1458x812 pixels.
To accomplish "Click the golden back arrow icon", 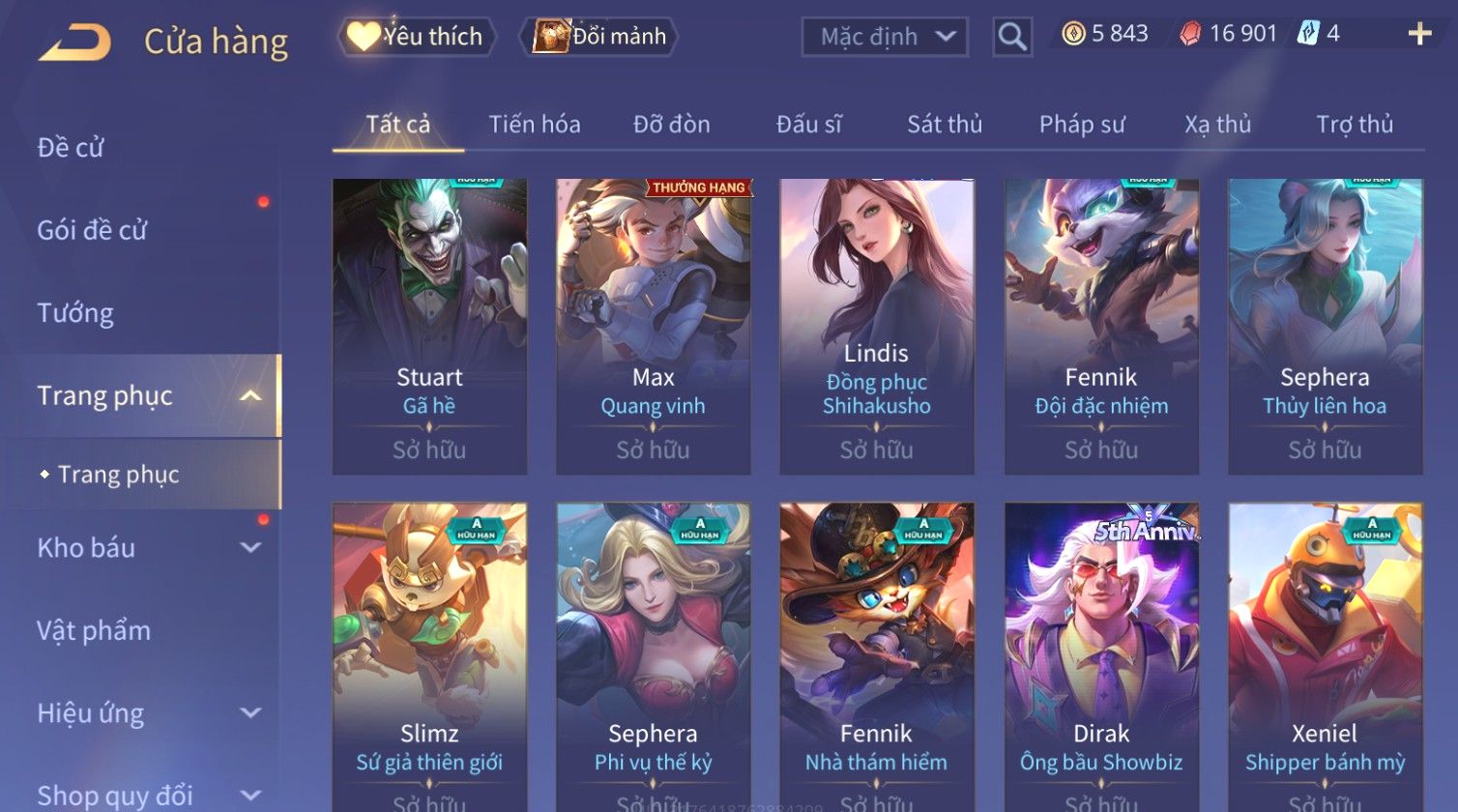I will pos(74,43).
